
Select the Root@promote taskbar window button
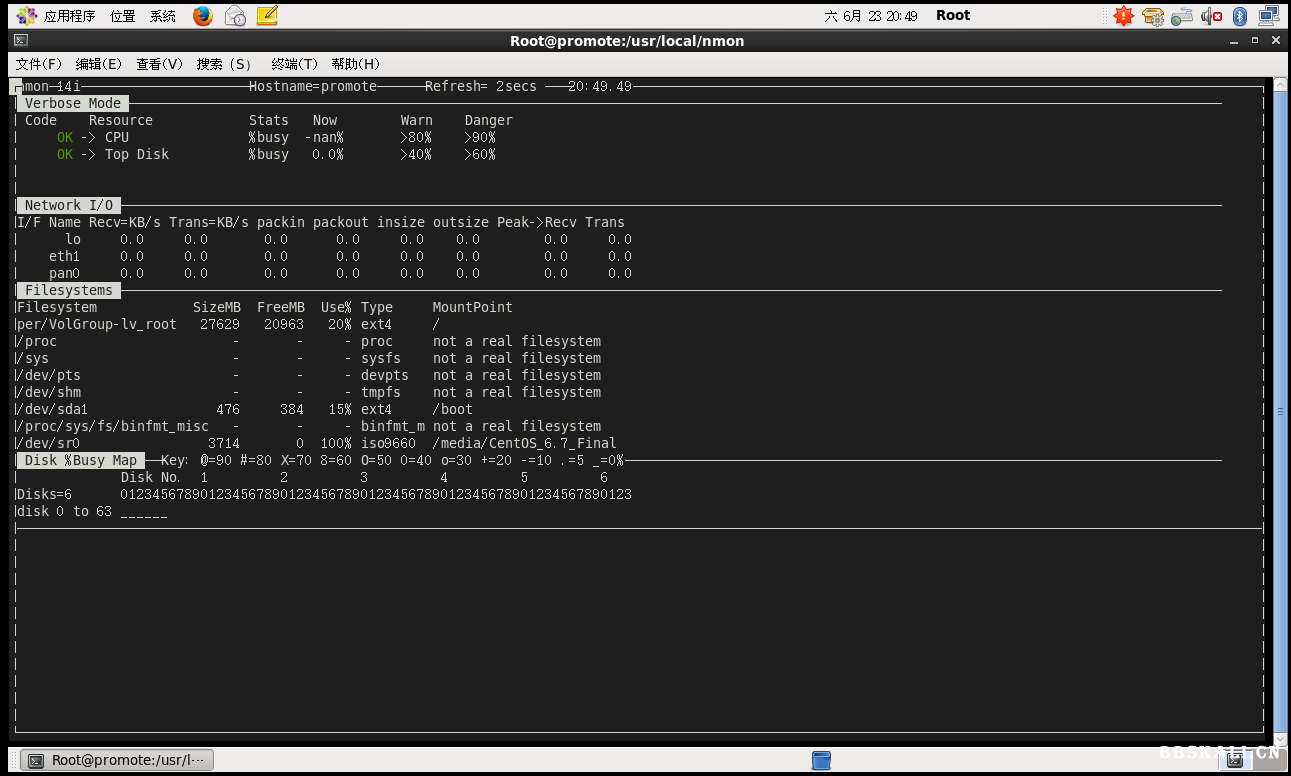[x=117, y=760]
